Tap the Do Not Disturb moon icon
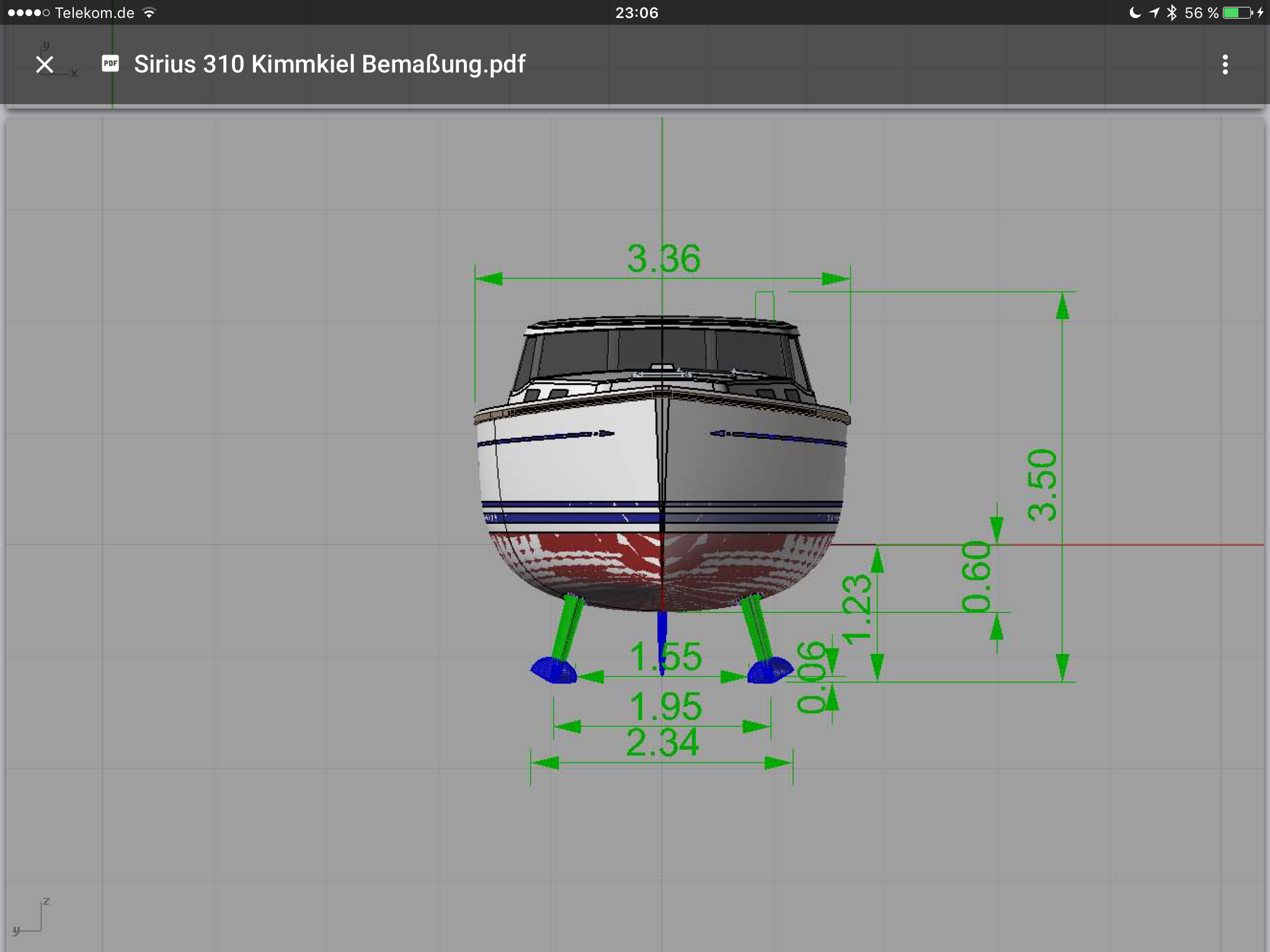1270x952 pixels. pos(1135,12)
